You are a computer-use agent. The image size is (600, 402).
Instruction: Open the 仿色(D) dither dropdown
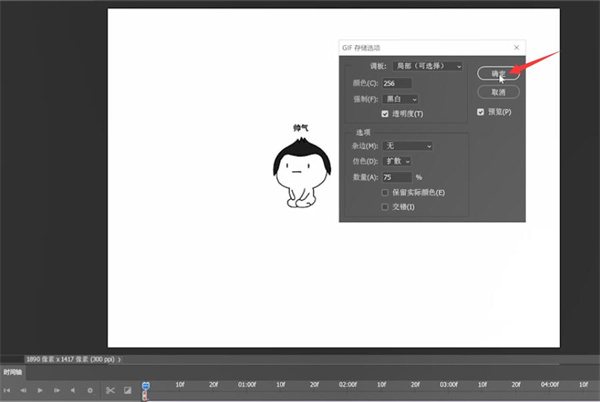(397, 161)
